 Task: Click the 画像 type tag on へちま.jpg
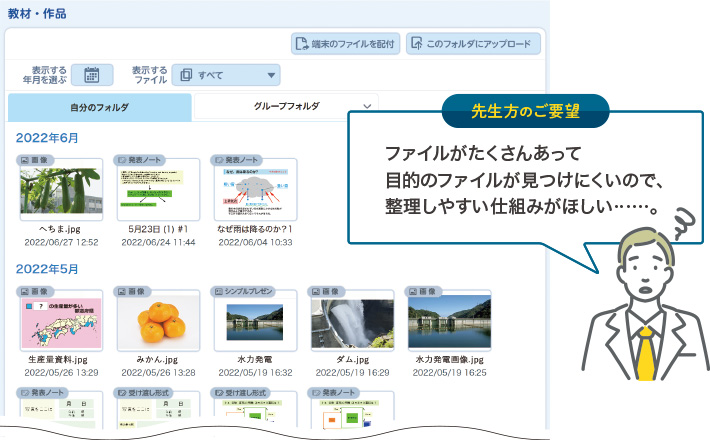(x=35, y=160)
